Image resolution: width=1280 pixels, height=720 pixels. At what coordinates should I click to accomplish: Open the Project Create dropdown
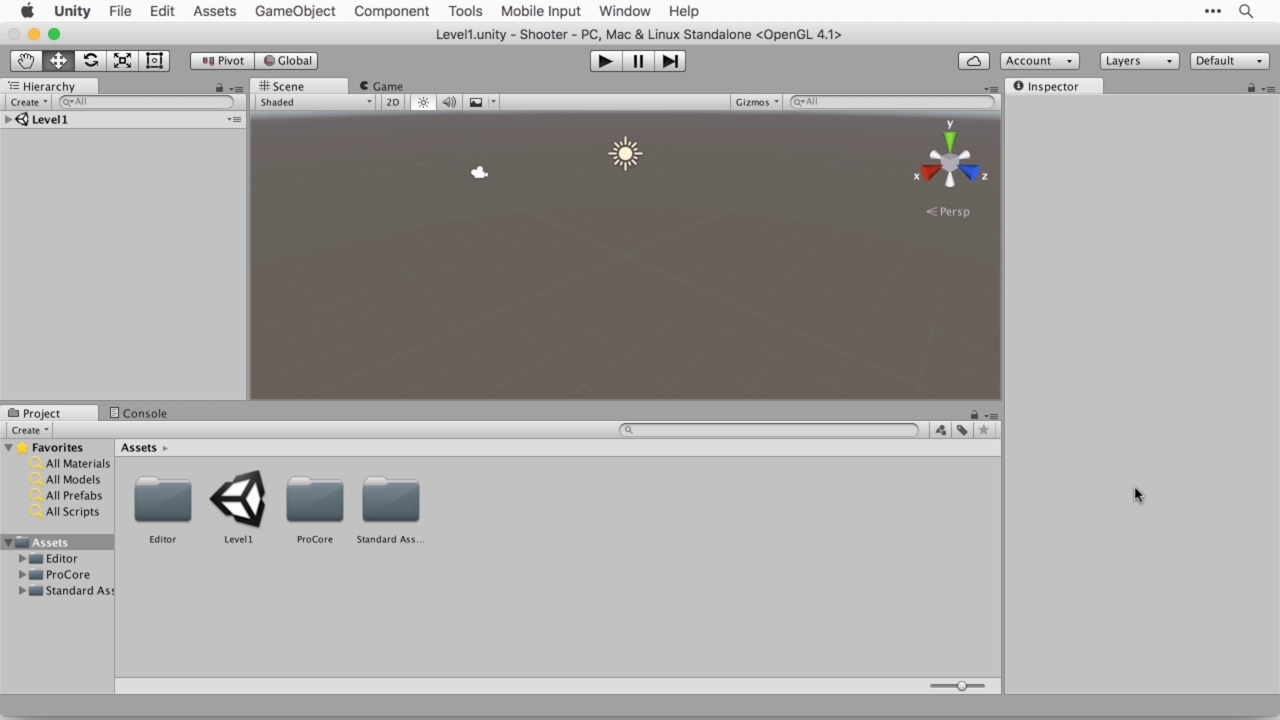pos(29,430)
